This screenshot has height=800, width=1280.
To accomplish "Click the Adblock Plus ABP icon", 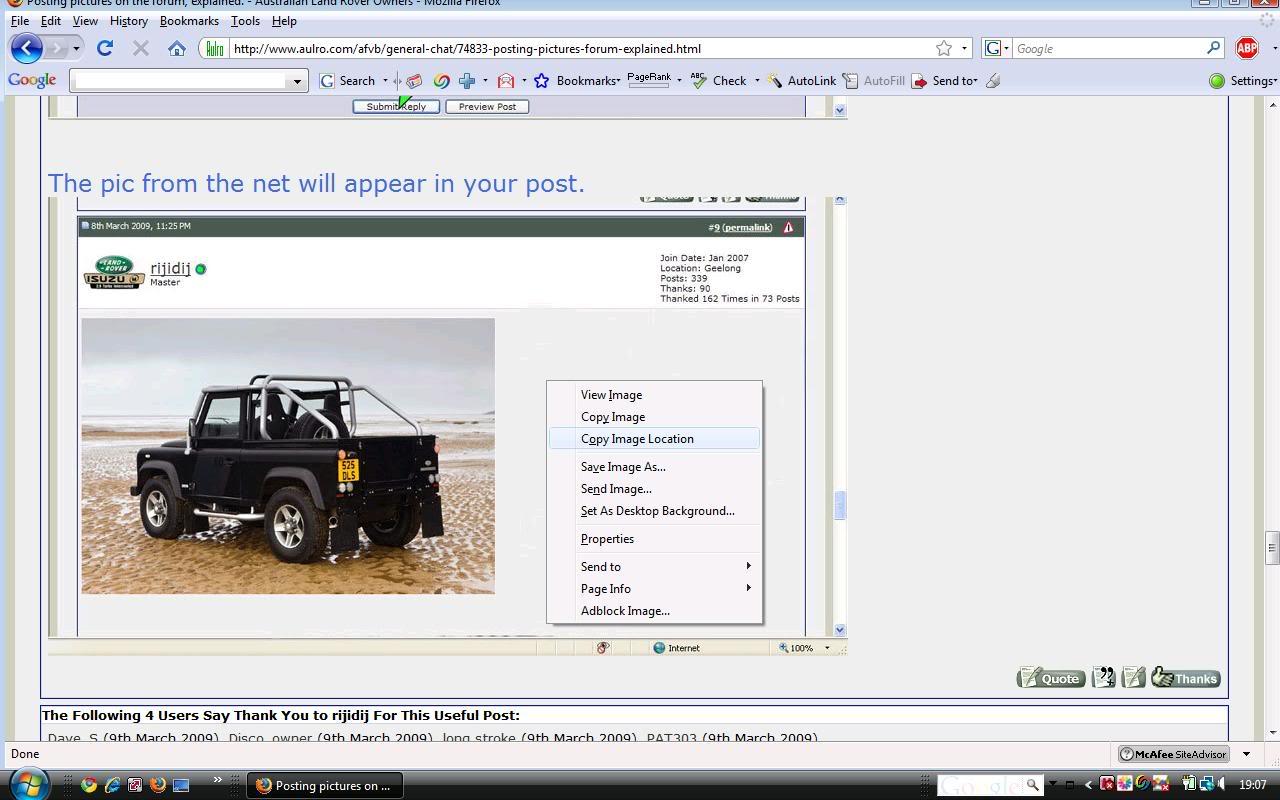I will pos(1246,48).
